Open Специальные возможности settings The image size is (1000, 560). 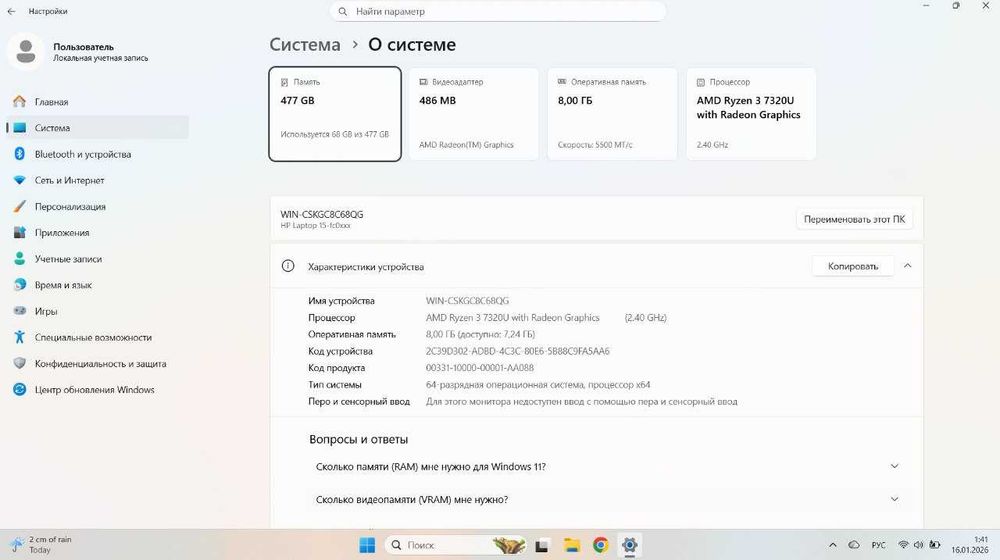tap(98, 337)
